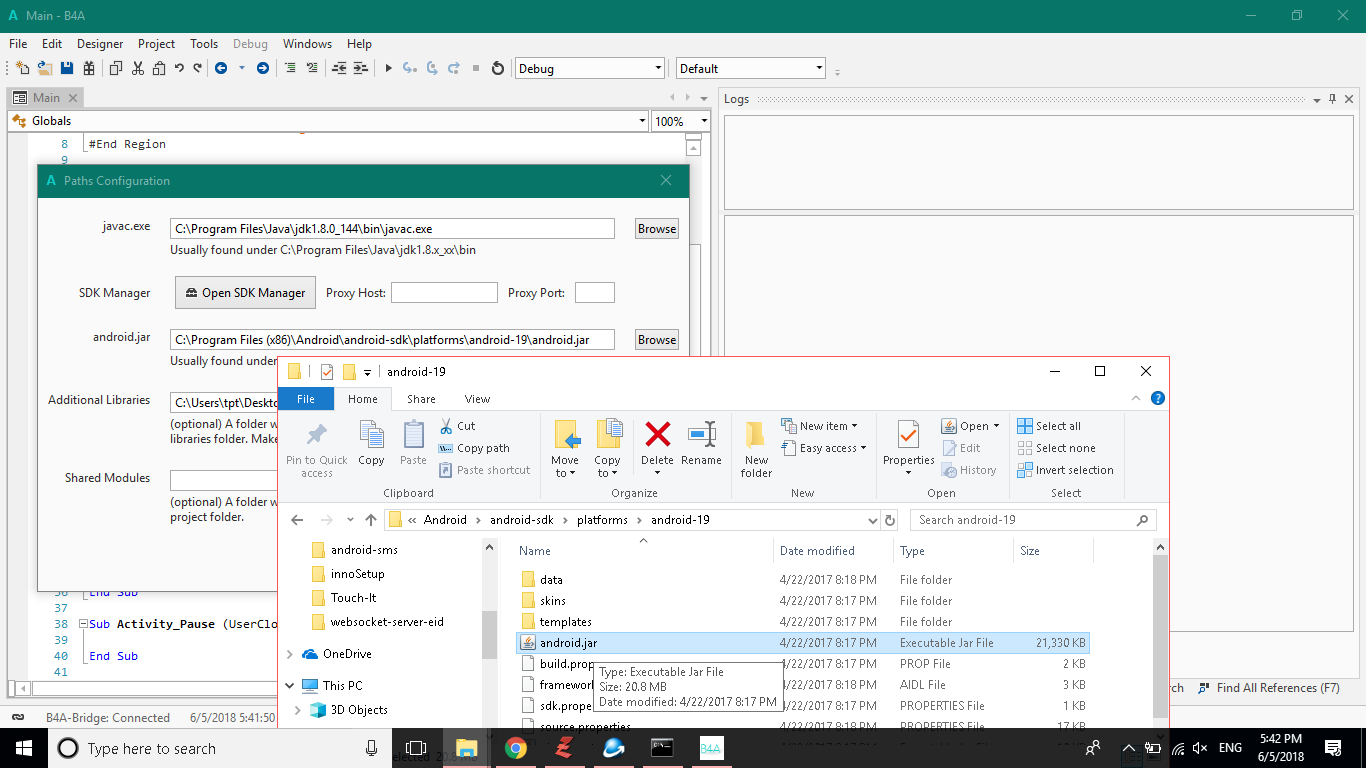Click Browse button beside javac.exe path
Viewport: 1366px width, 768px height.
pyautogui.click(x=656, y=229)
